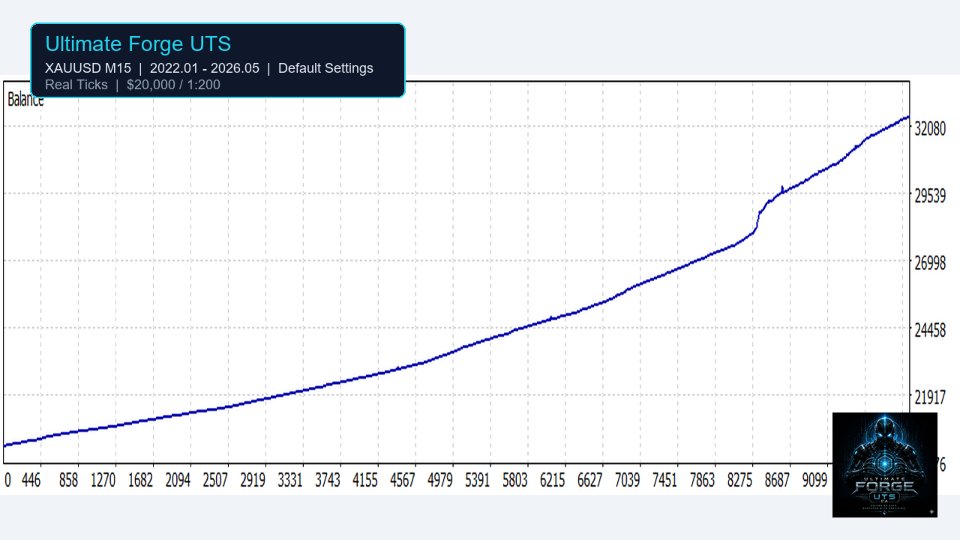Click the 9099 trade axis label
960x540 pixels.
(x=815, y=480)
